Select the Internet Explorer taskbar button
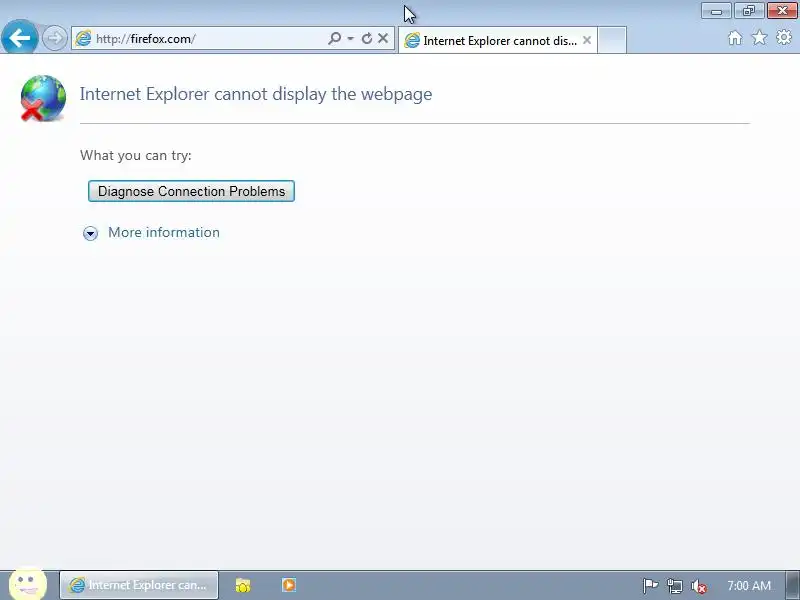 tap(139, 585)
